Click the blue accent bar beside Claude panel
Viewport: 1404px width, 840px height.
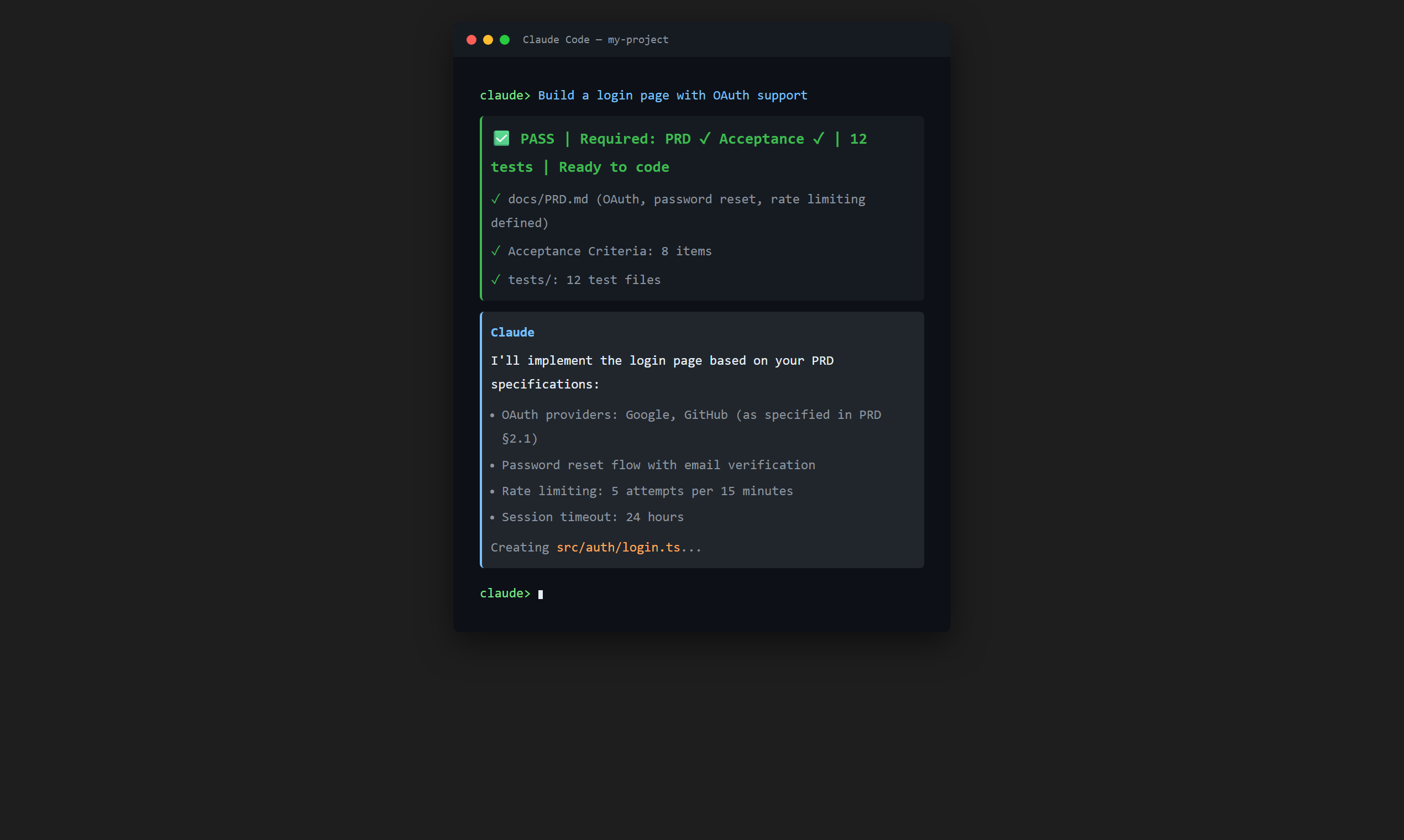tap(481, 439)
